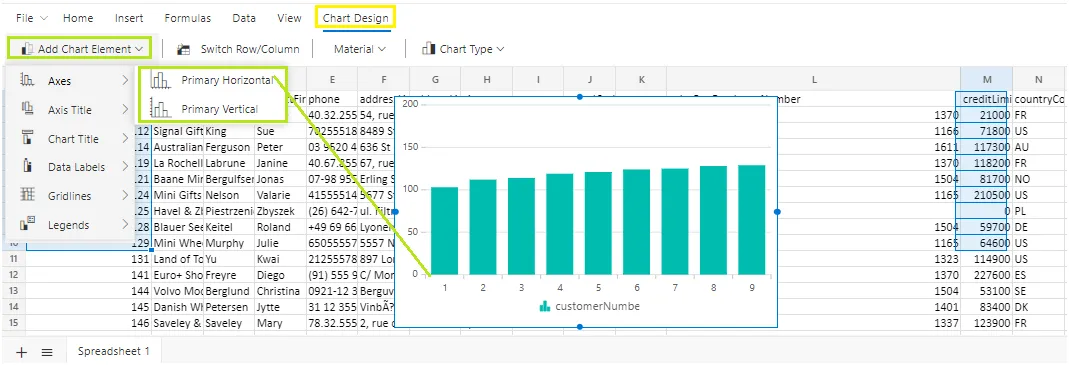Viewport: 1069px width, 365px height.
Task: Select row 15 header
Action: click(x=13, y=323)
